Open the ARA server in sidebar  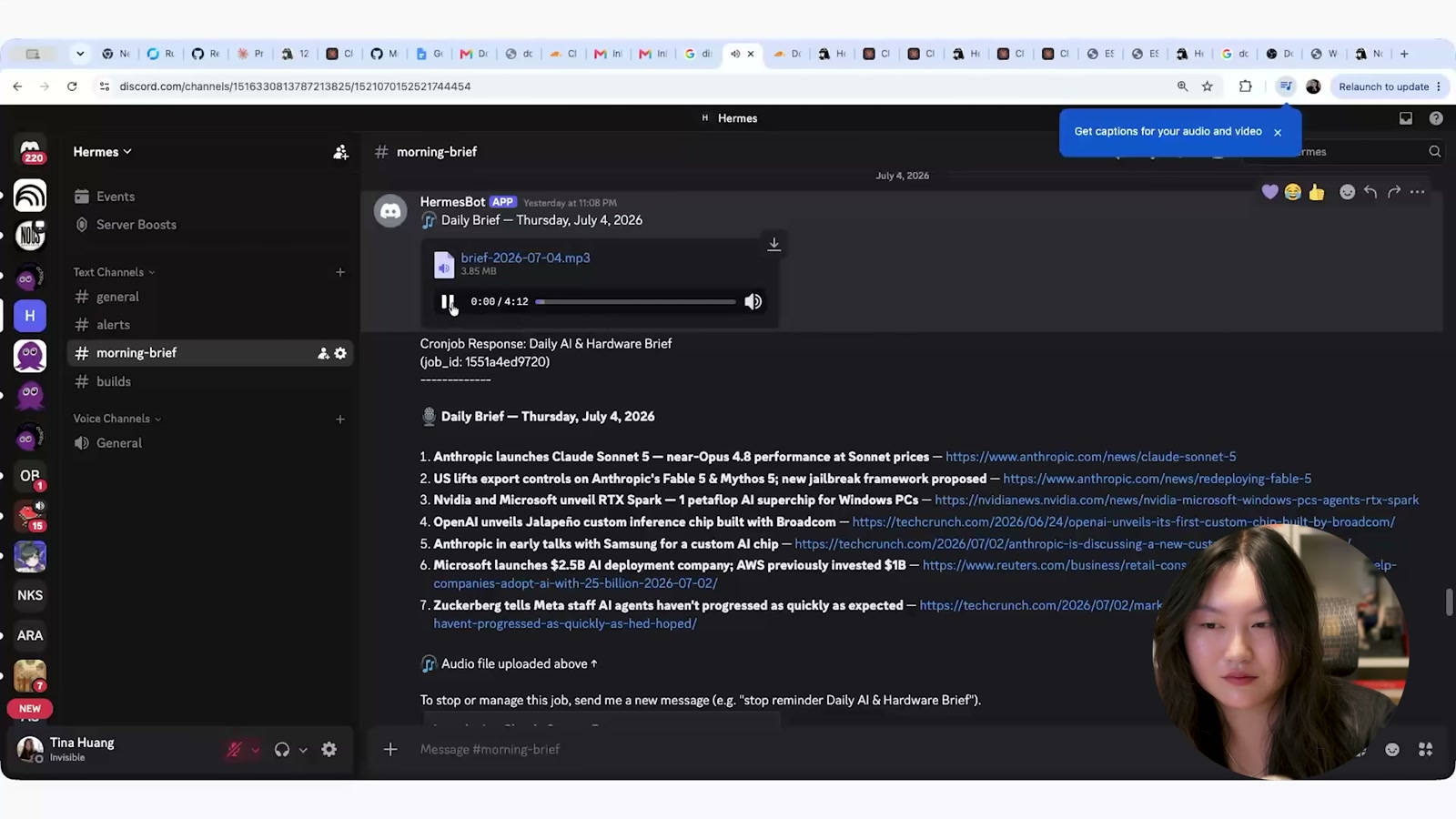coord(30,635)
